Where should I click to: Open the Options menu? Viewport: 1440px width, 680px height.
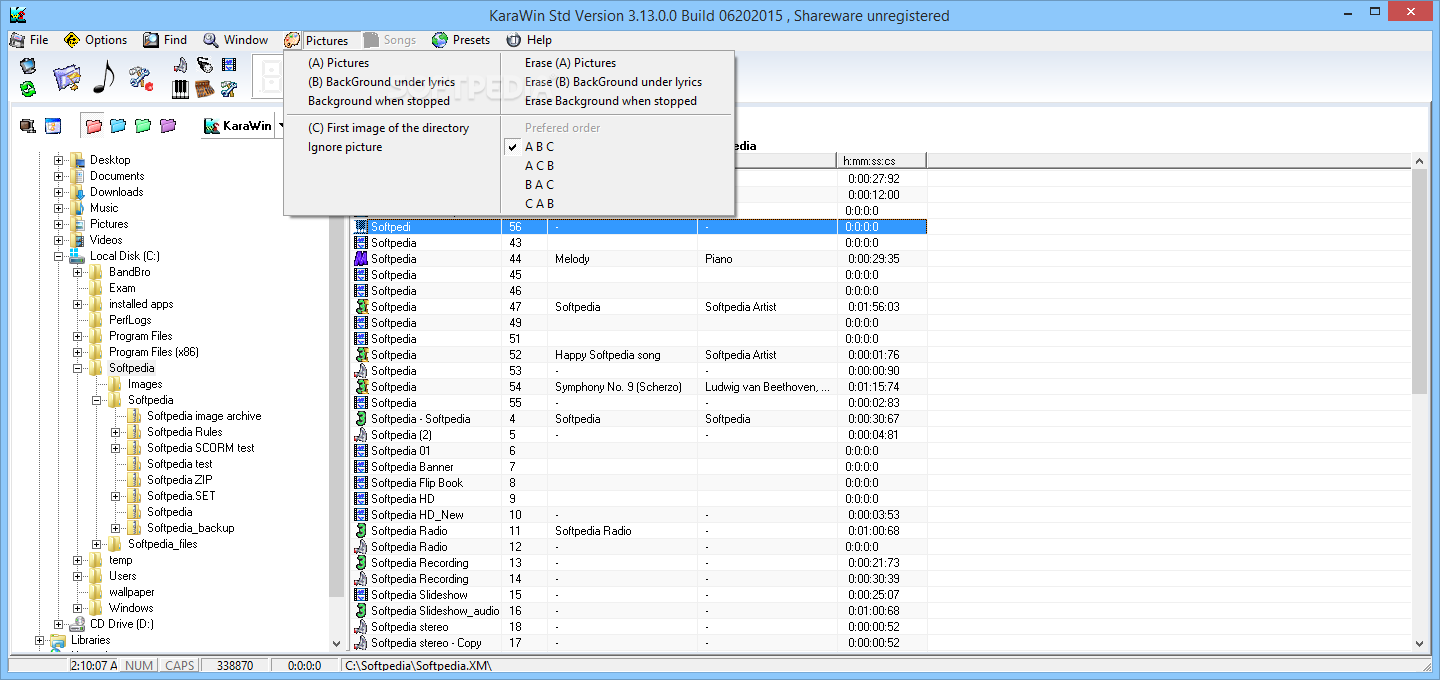[x=95, y=40]
